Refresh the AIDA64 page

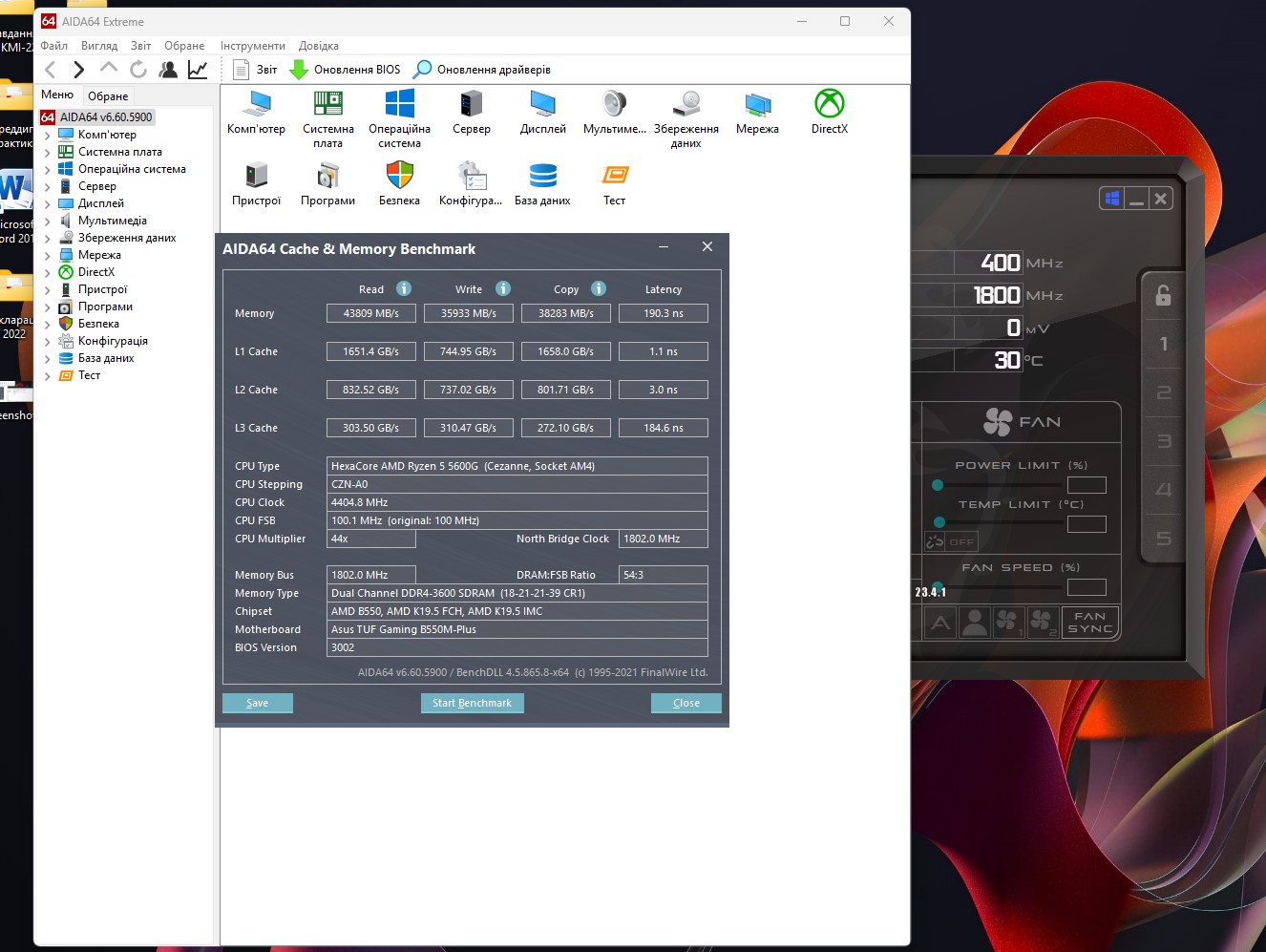[x=138, y=70]
